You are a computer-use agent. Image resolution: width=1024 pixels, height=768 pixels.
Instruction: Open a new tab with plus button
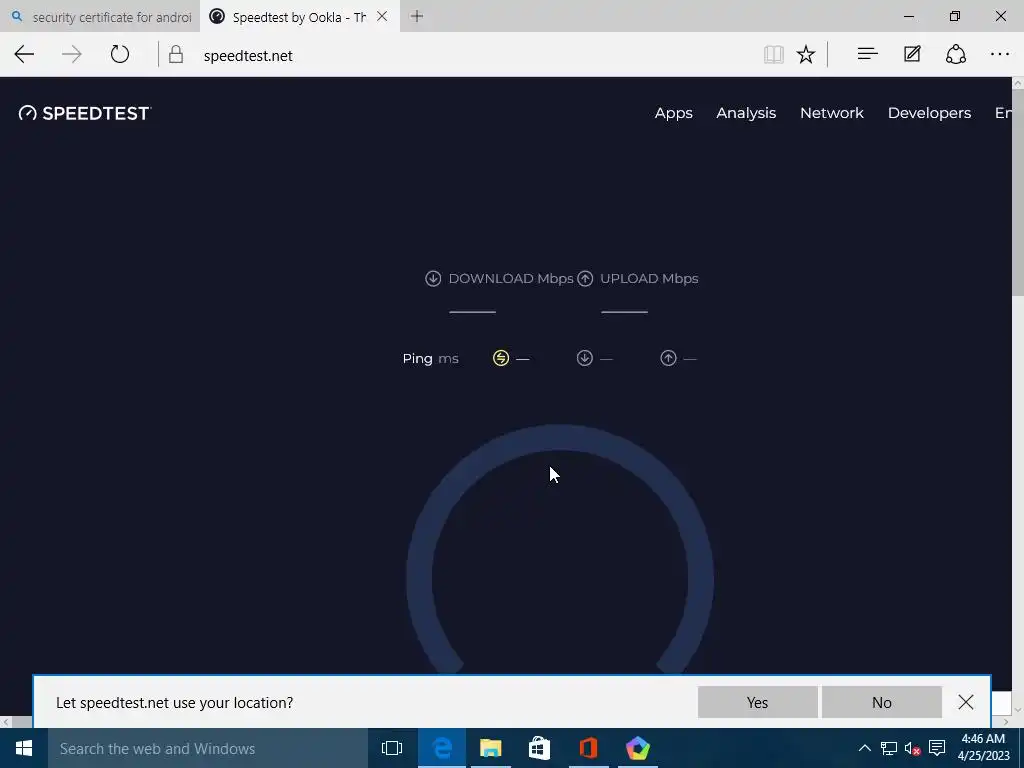click(417, 16)
